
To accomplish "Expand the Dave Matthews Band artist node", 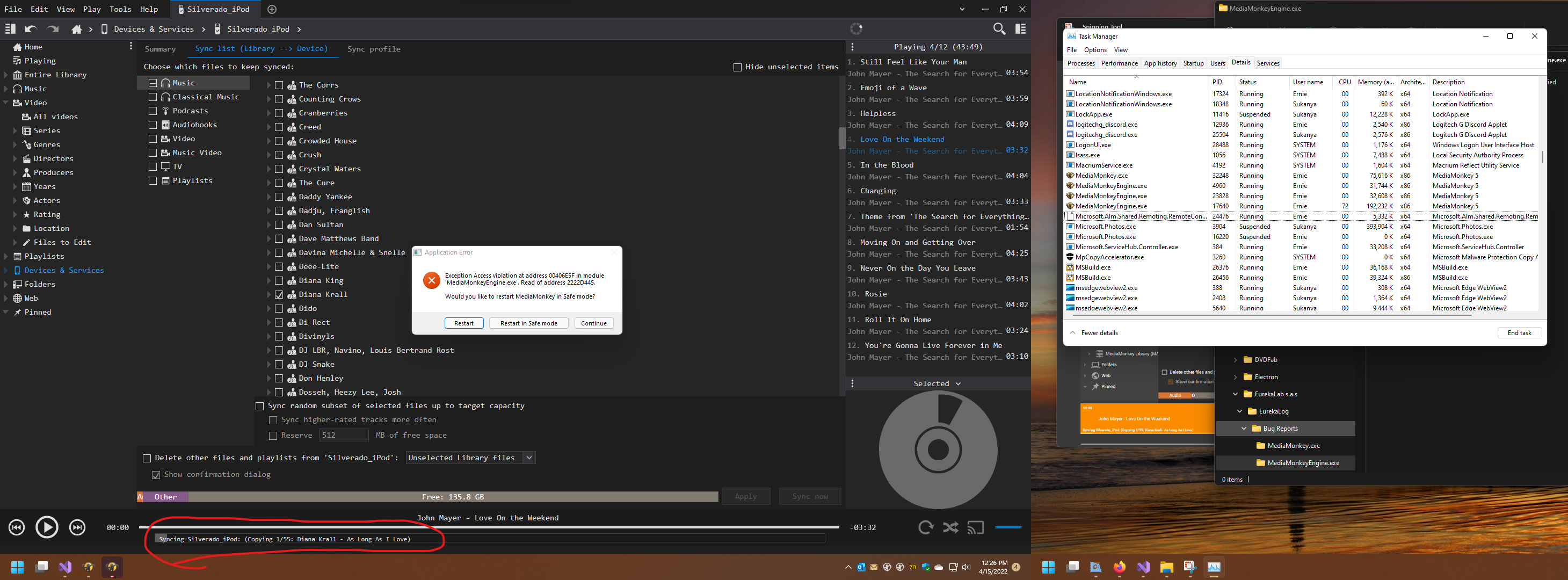I will pyautogui.click(x=269, y=238).
